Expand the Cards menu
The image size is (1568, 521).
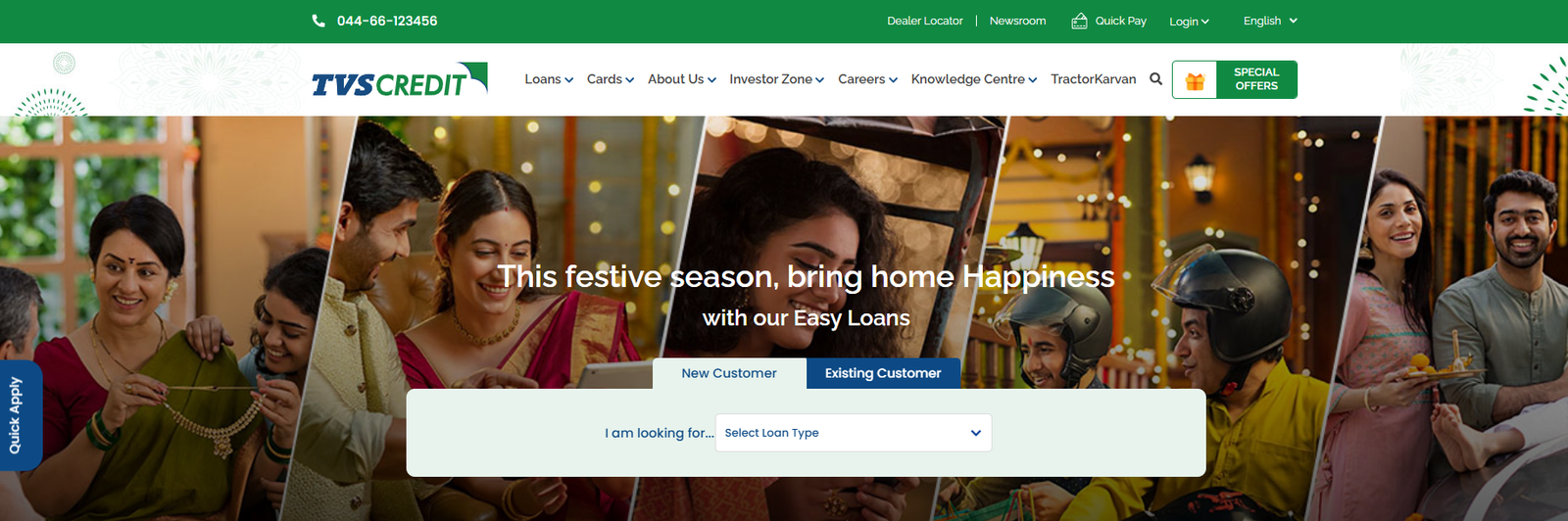click(x=611, y=79)
